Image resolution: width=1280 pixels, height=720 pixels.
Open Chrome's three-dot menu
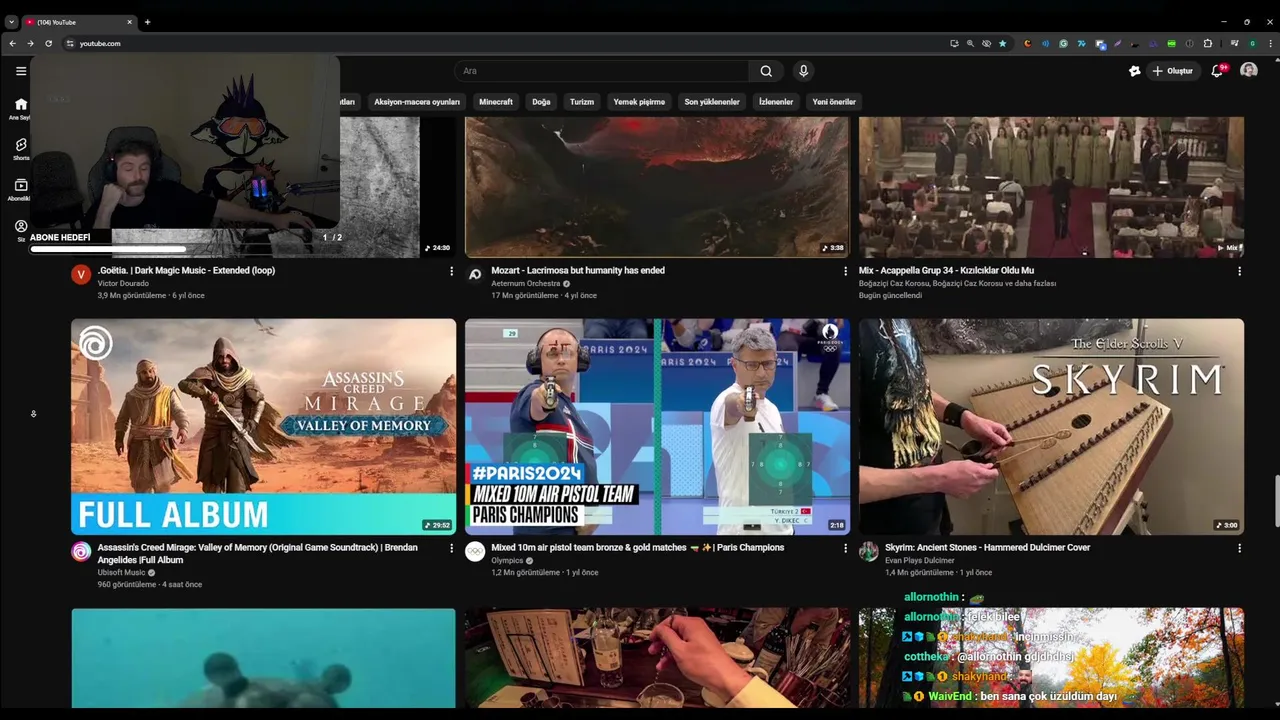(1269, 43)
